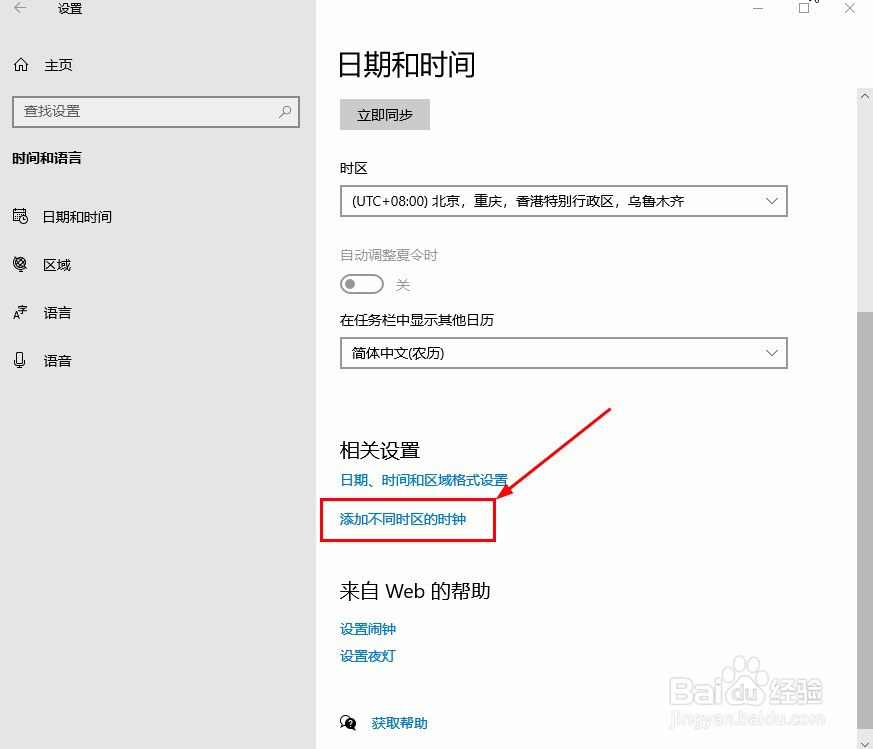
Task: Select the clock icon beside 日期和时间
Action: (21, 216)
